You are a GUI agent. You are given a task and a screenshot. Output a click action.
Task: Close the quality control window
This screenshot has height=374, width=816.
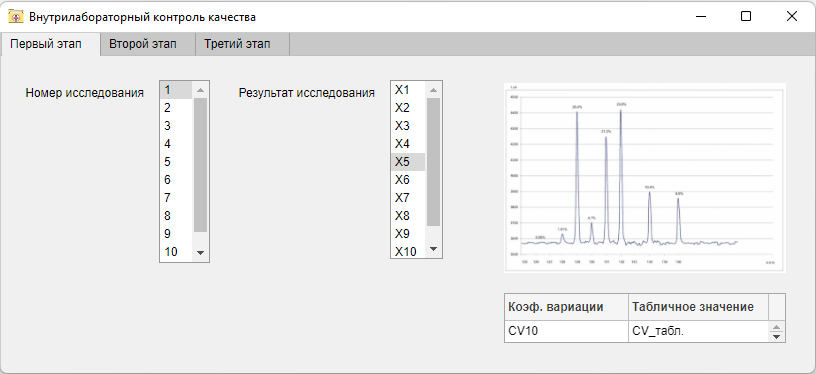792,17
